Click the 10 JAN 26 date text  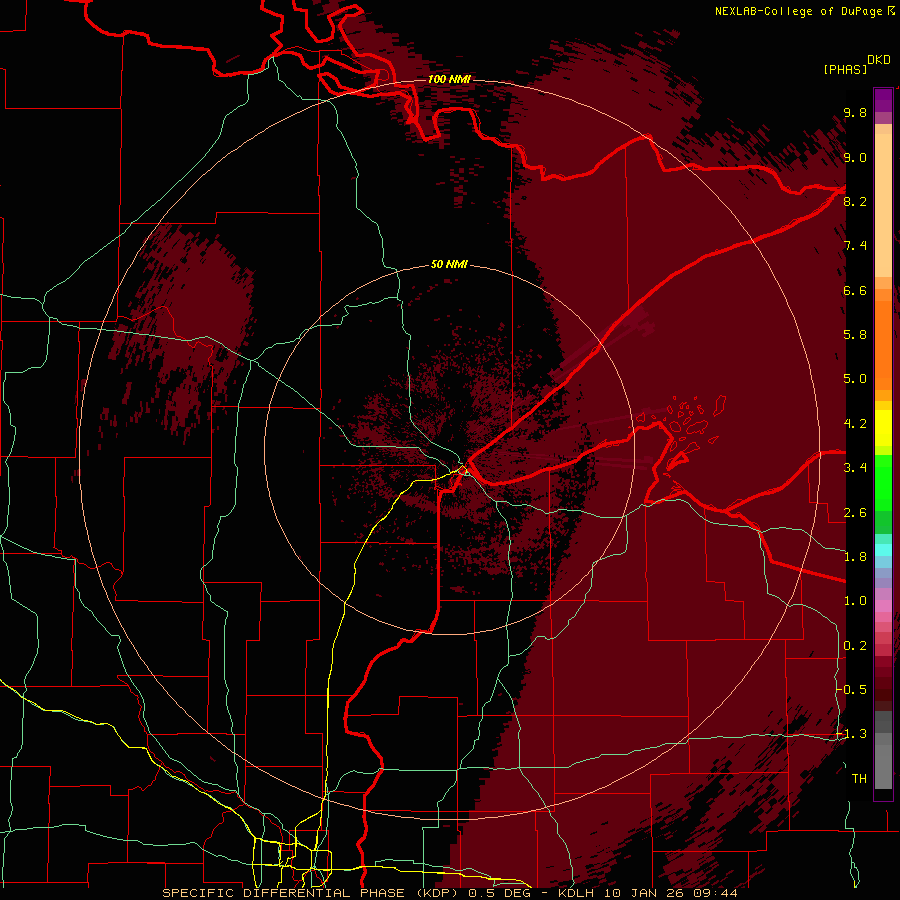pyautogui.click(x=642, y=893)
